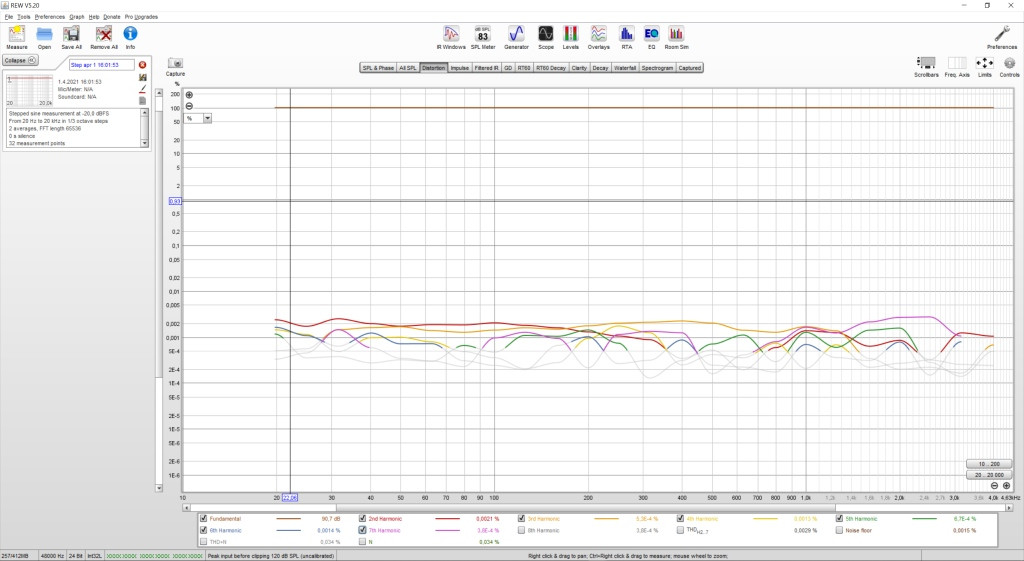This screenshot has width=1024, height=561.
Task: Click the horizontal graph scrollbar
Action: click(598, 507)
